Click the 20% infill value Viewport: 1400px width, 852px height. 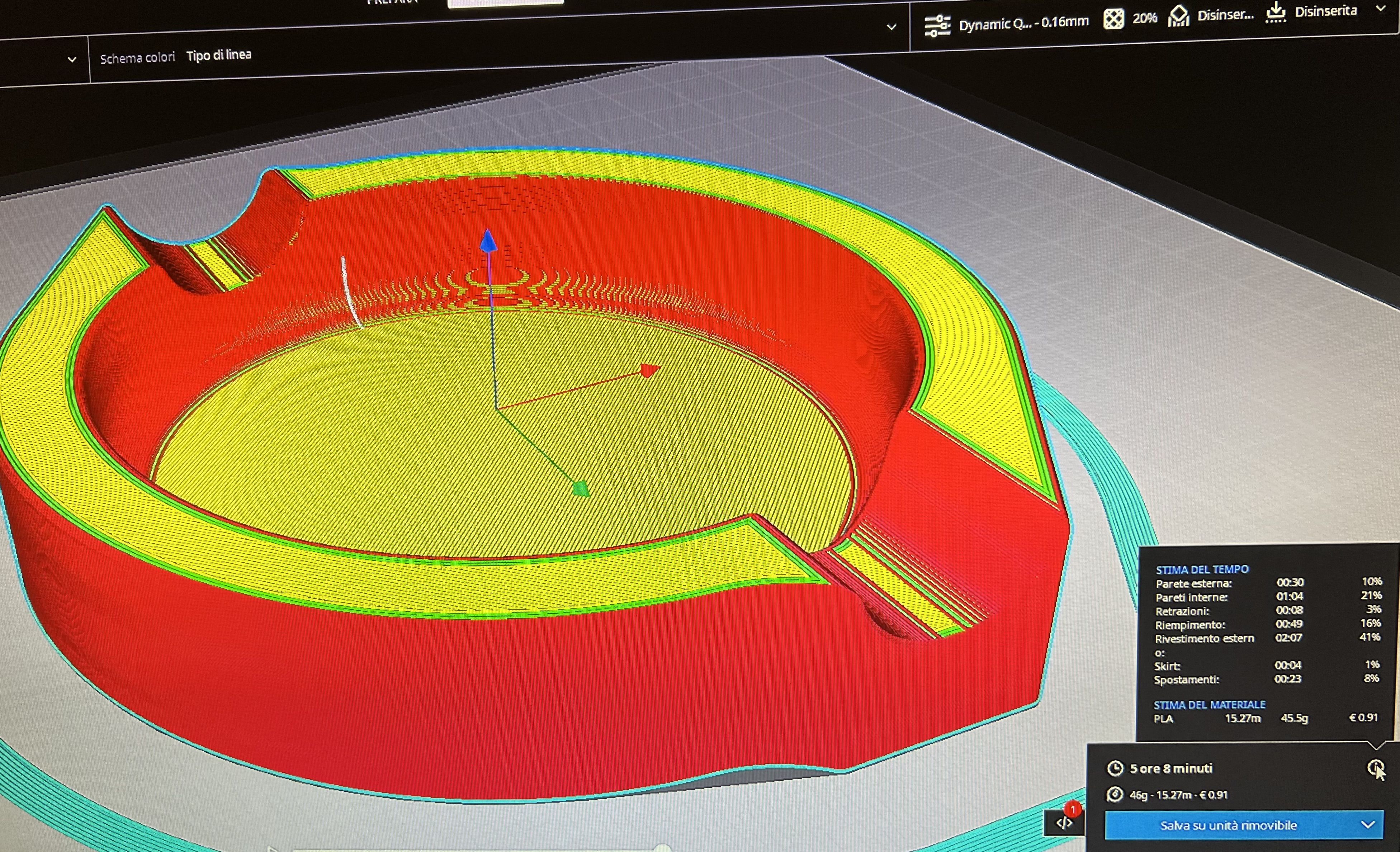point(1144,18)
